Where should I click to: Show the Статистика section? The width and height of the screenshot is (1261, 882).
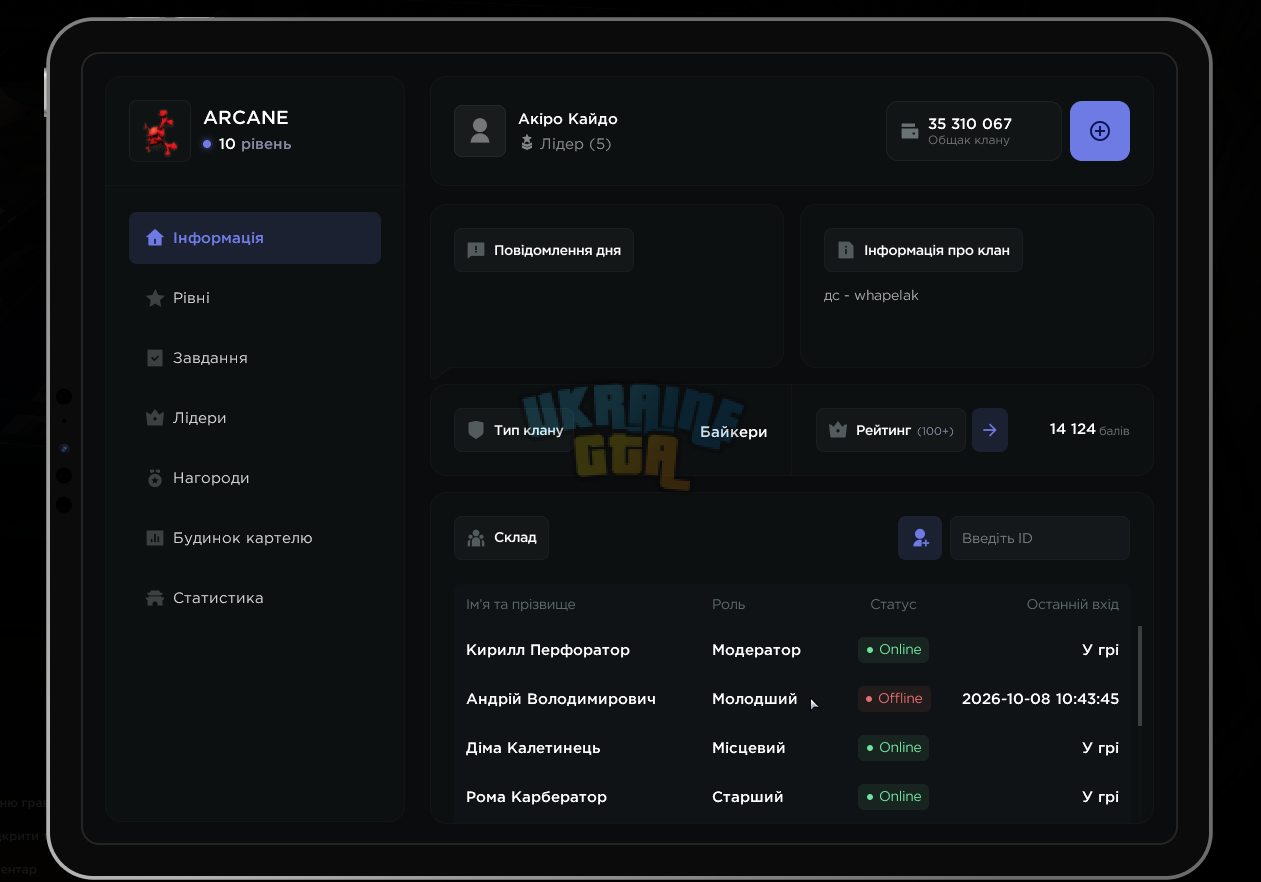[x=255, y=598]
